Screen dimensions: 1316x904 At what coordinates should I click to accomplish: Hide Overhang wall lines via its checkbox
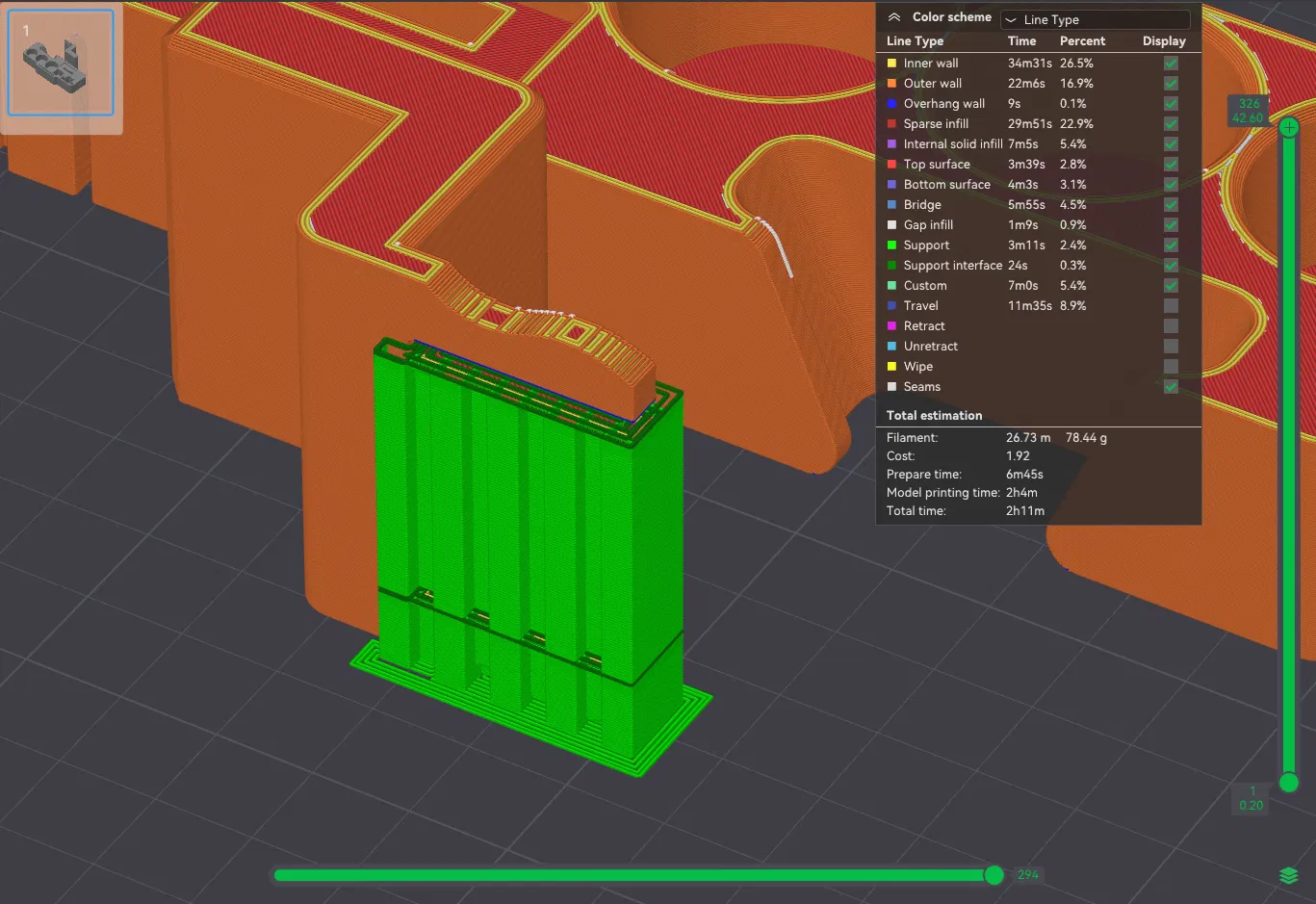click(1171, 104)
